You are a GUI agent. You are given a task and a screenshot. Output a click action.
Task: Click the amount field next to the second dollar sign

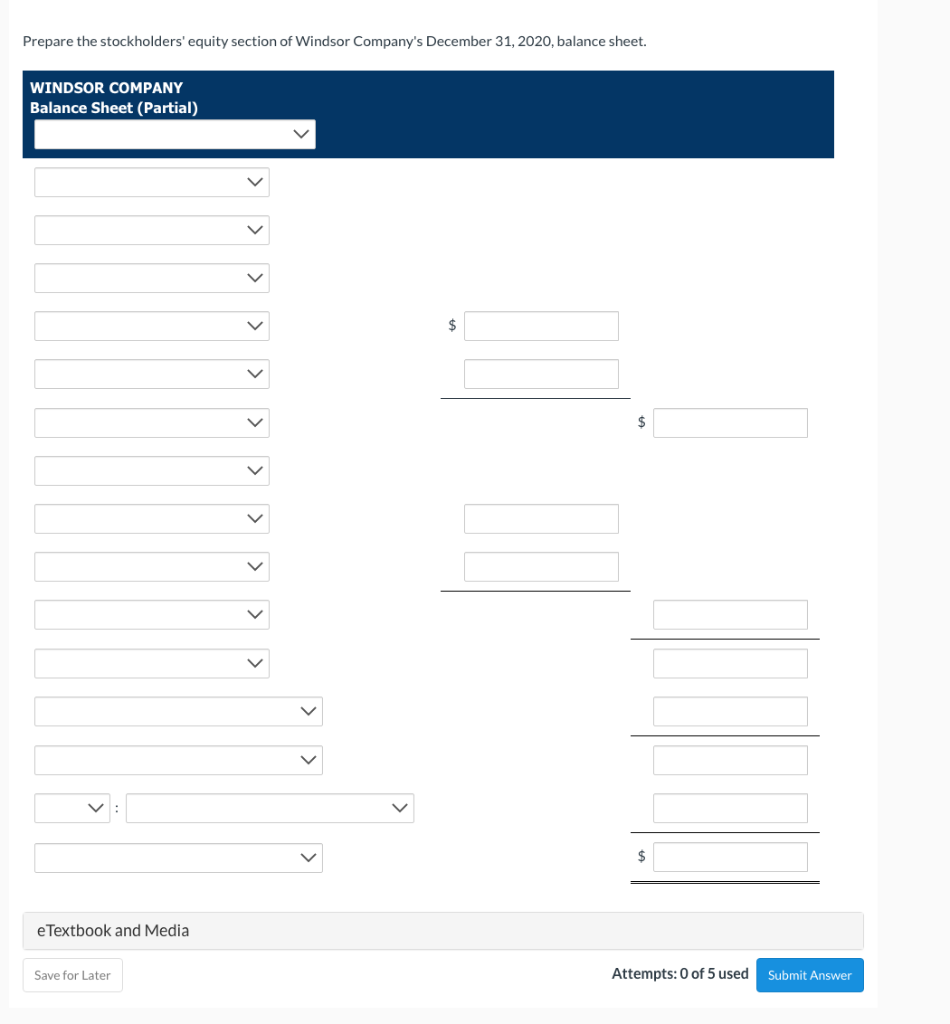(x=731, y=422)
